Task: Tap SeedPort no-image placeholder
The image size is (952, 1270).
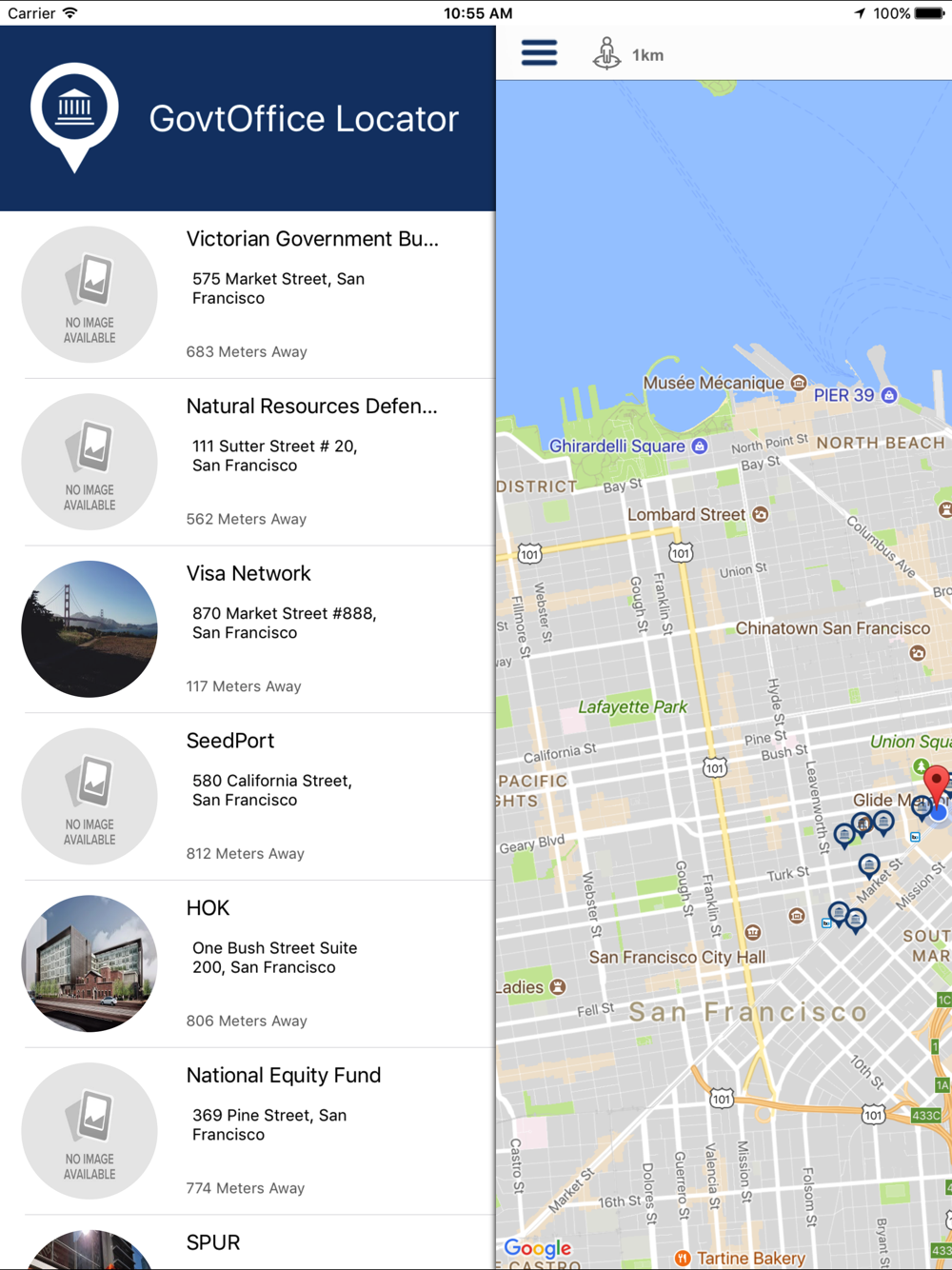Action: tap(89, 797)
